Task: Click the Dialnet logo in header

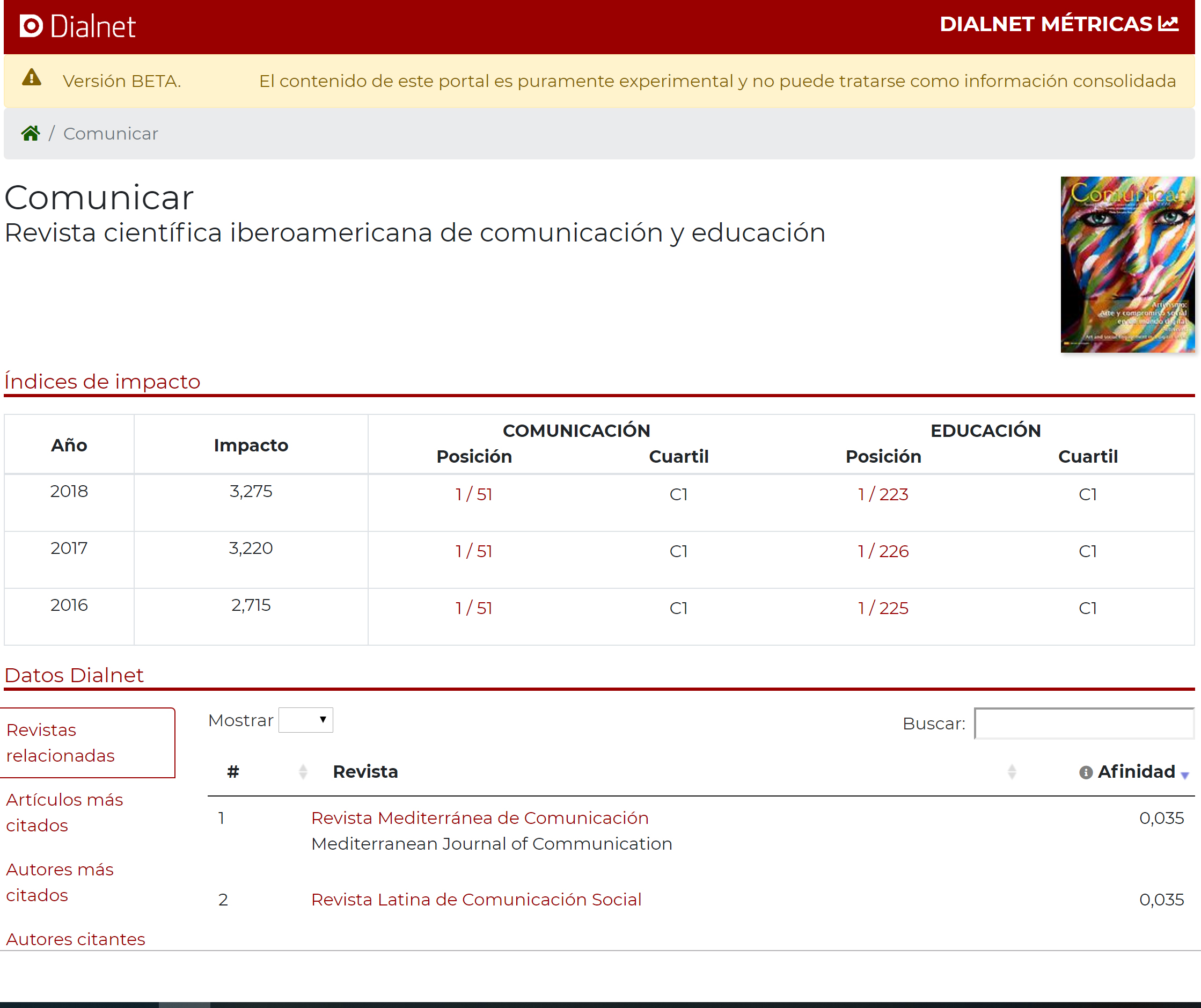Action: click(78, 26)
